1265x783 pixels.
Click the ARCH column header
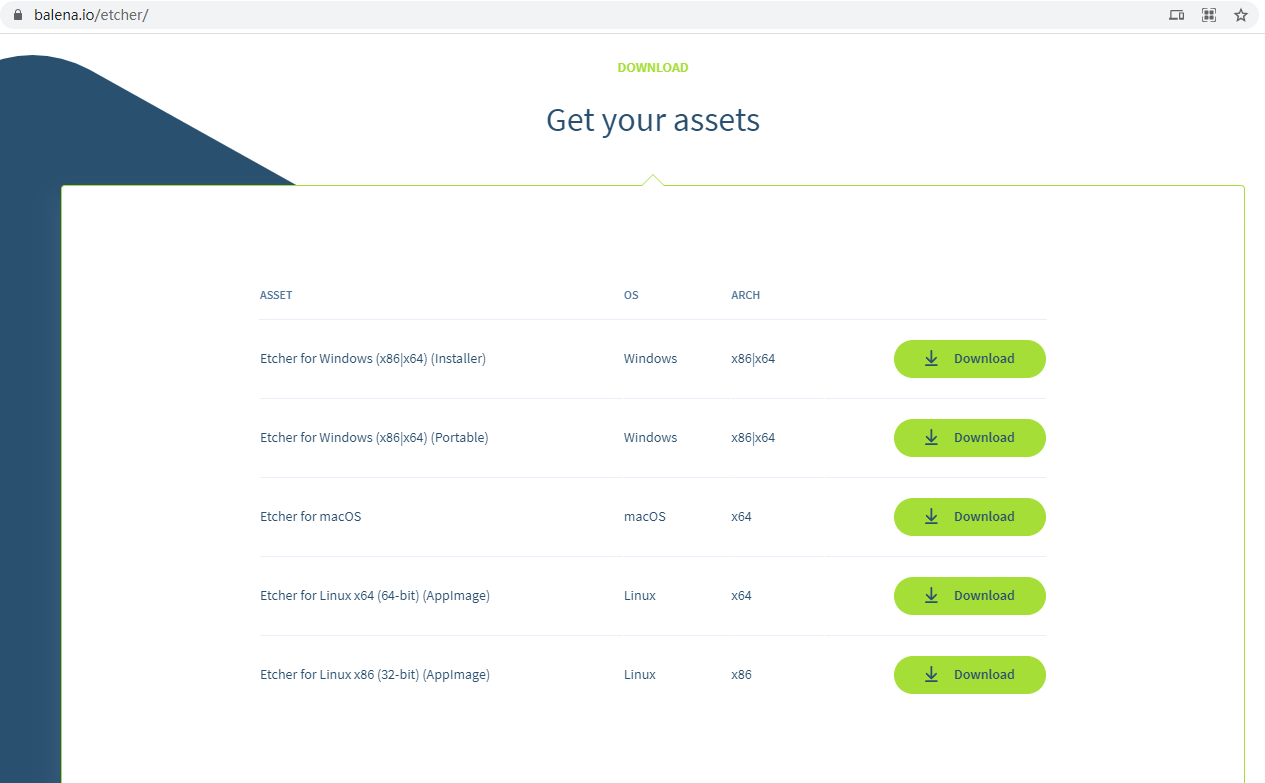746,296
